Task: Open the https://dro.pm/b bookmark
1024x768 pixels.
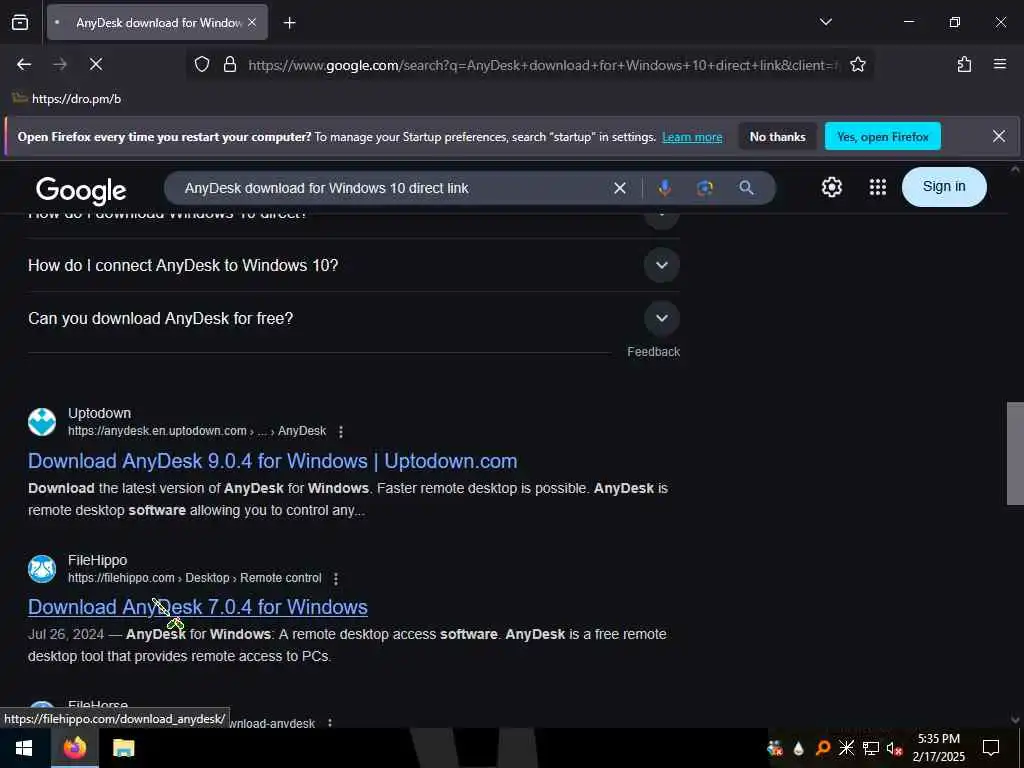Action: [x=68, y=99]
